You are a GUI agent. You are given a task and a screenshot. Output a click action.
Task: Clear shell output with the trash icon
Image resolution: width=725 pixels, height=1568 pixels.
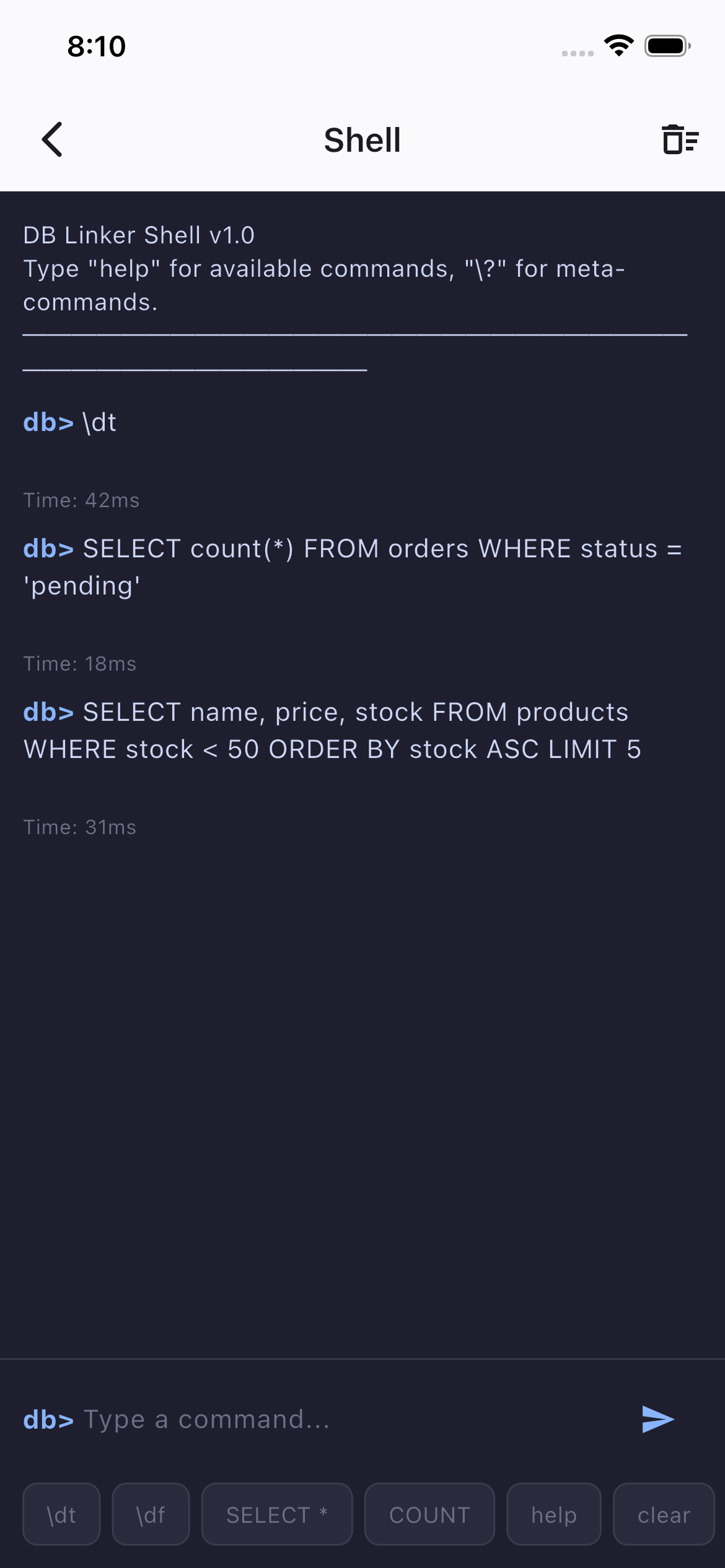point(680,139)
